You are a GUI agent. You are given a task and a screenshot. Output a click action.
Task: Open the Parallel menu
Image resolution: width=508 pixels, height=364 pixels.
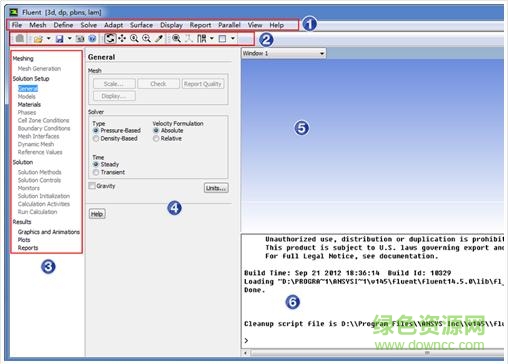pos(229,25)
